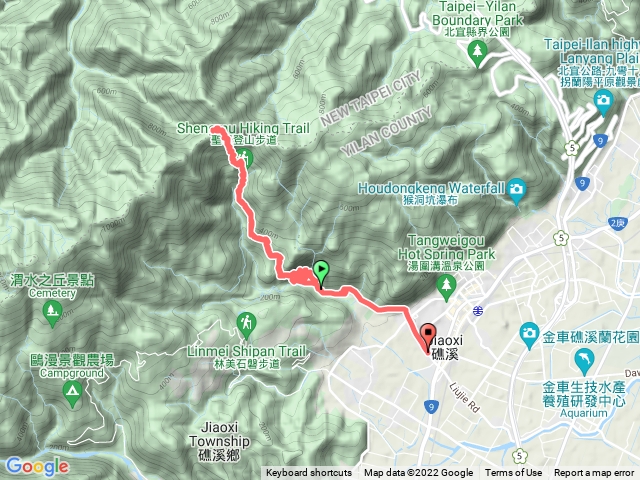Open the Terms of Use link
The width and height of the screenshot is (640, 480).
(x=513, y=473)
